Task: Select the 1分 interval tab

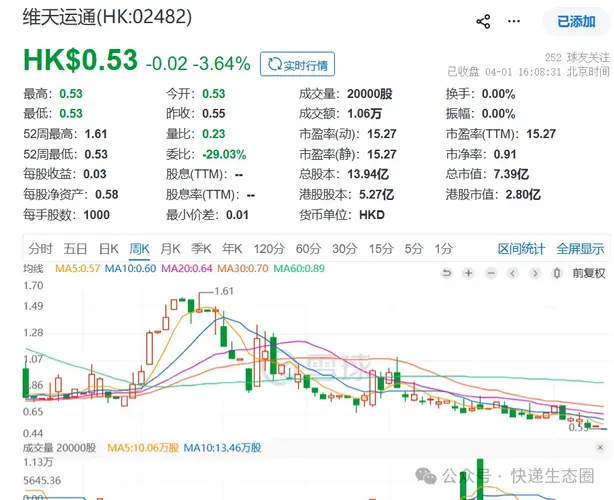Action: coord(444,249)
